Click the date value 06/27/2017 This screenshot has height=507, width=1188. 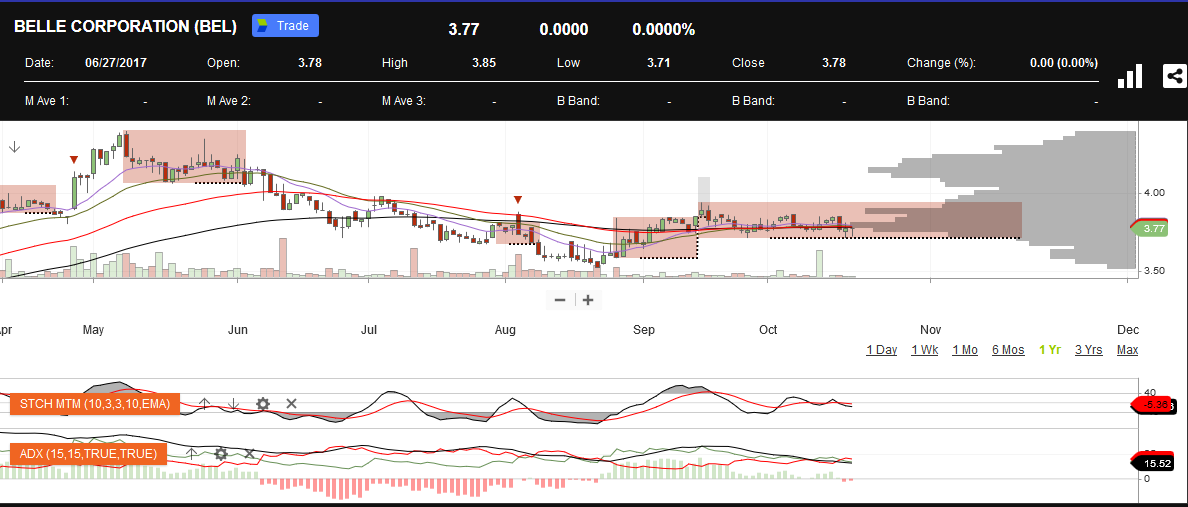116,63
